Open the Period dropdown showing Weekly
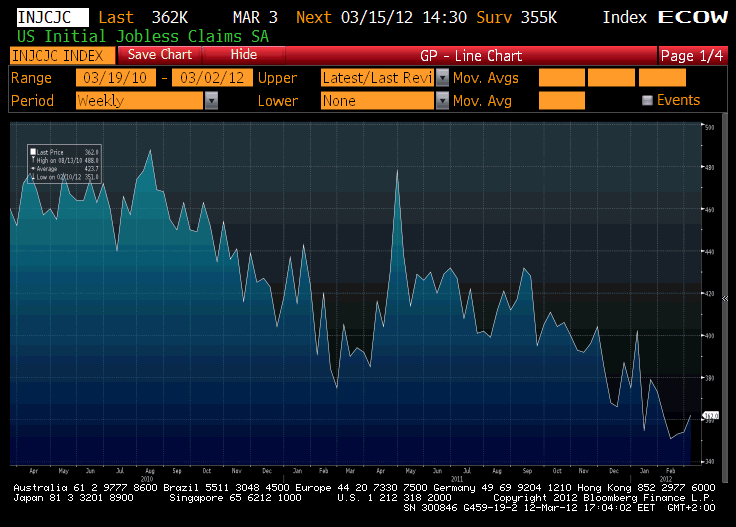This screenshot has width=736, height=527. pyautogui.click(x=139, y=100)
